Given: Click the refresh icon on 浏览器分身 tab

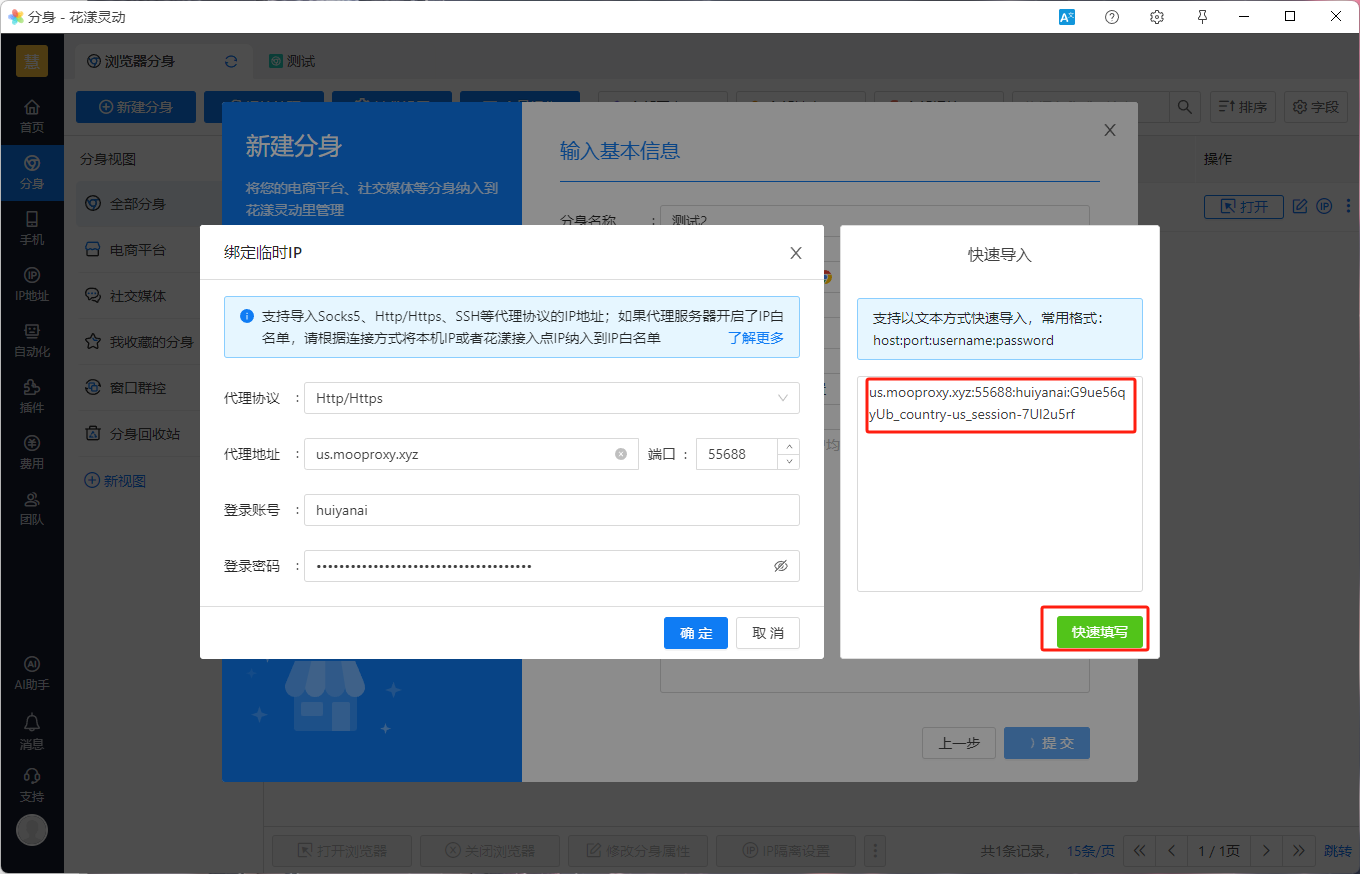Looking at the screenshot, I should click(231, 61).
